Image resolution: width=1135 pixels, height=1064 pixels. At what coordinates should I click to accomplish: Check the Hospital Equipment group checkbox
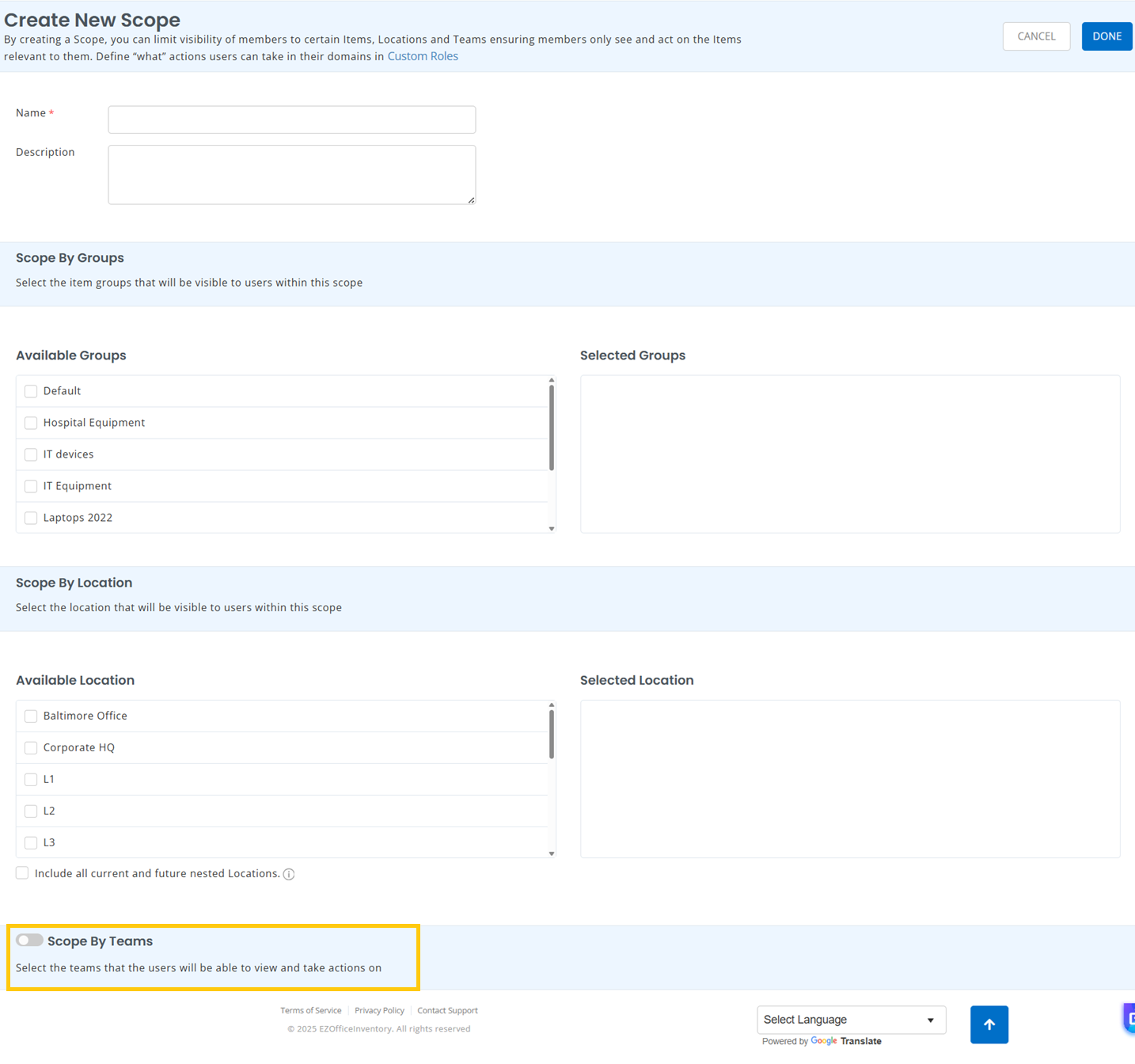[x=31, y=423]
